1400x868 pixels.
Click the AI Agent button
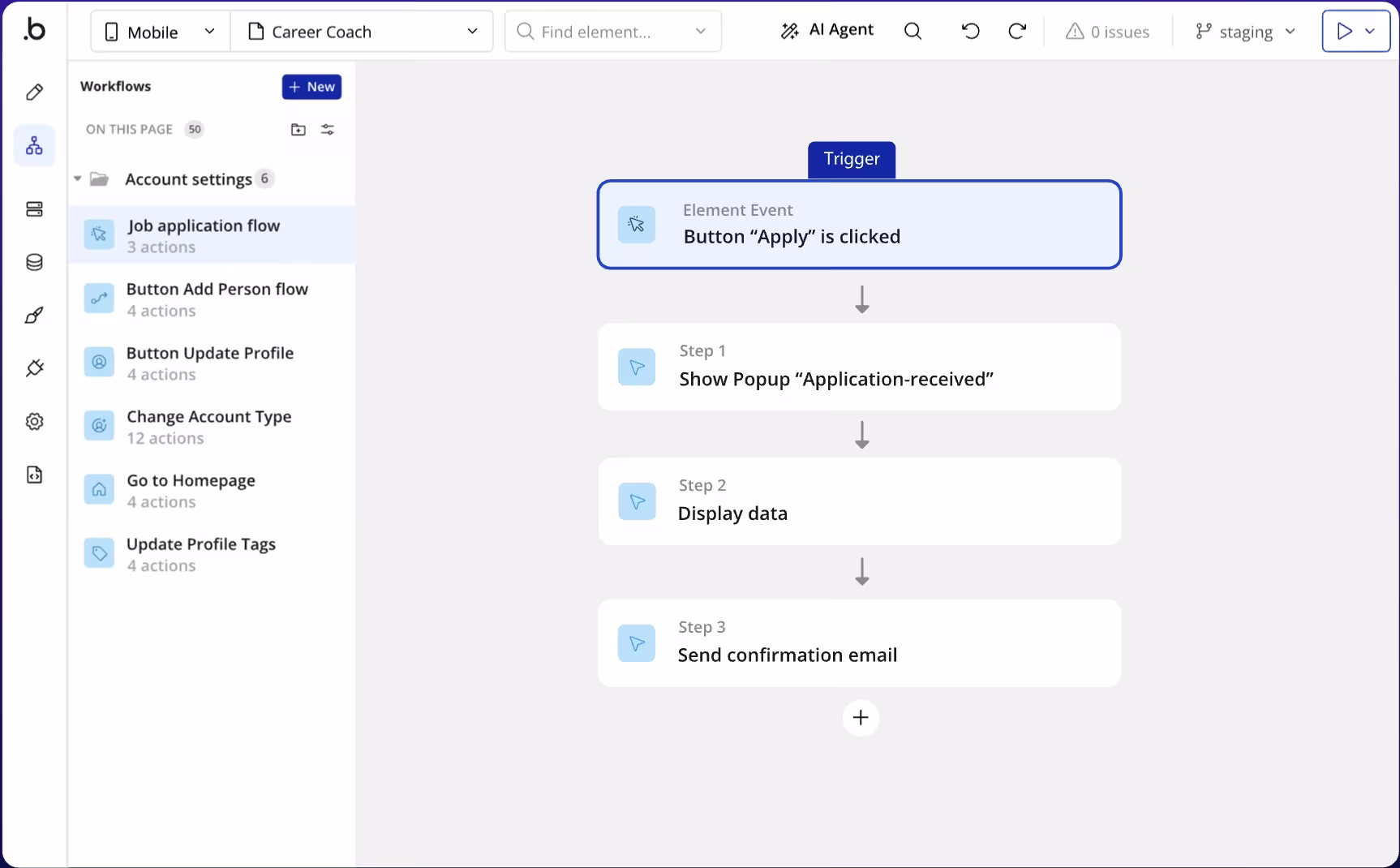827,31
